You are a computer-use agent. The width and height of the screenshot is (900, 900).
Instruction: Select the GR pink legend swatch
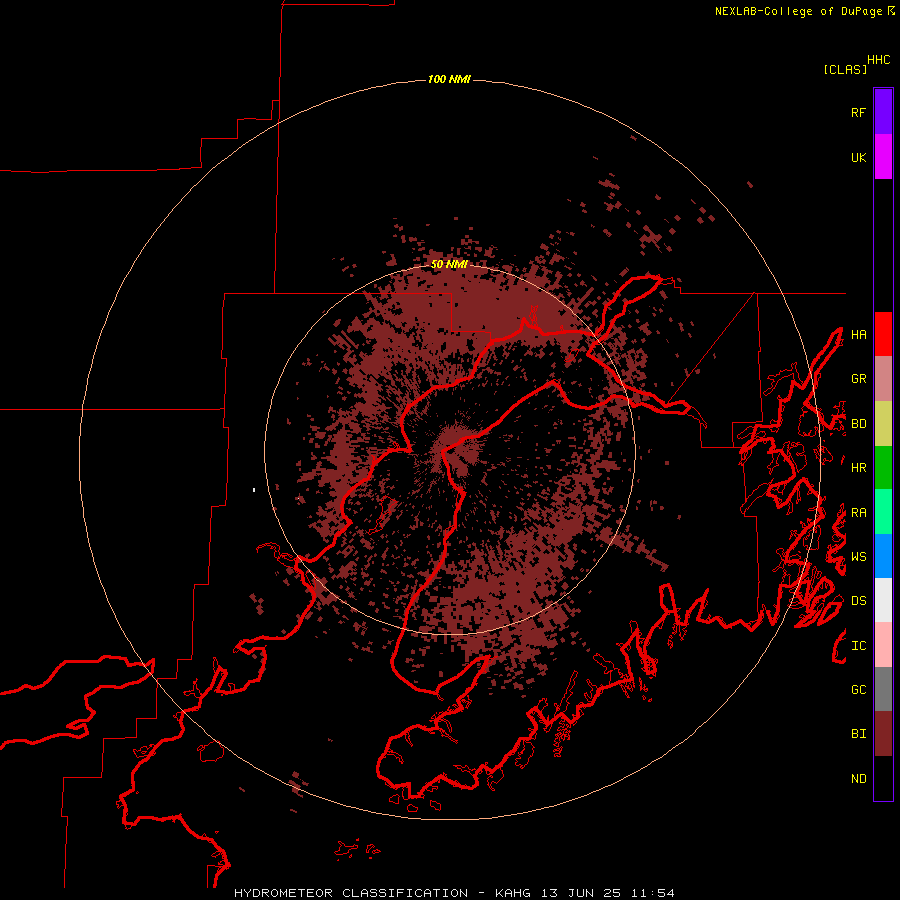coord(883,379)
